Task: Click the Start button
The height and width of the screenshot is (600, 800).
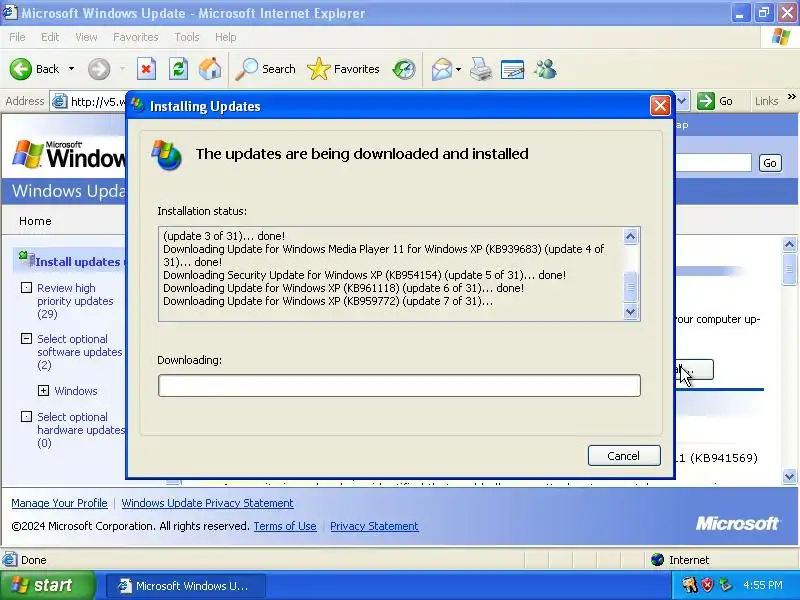Action: click(47, 585)
